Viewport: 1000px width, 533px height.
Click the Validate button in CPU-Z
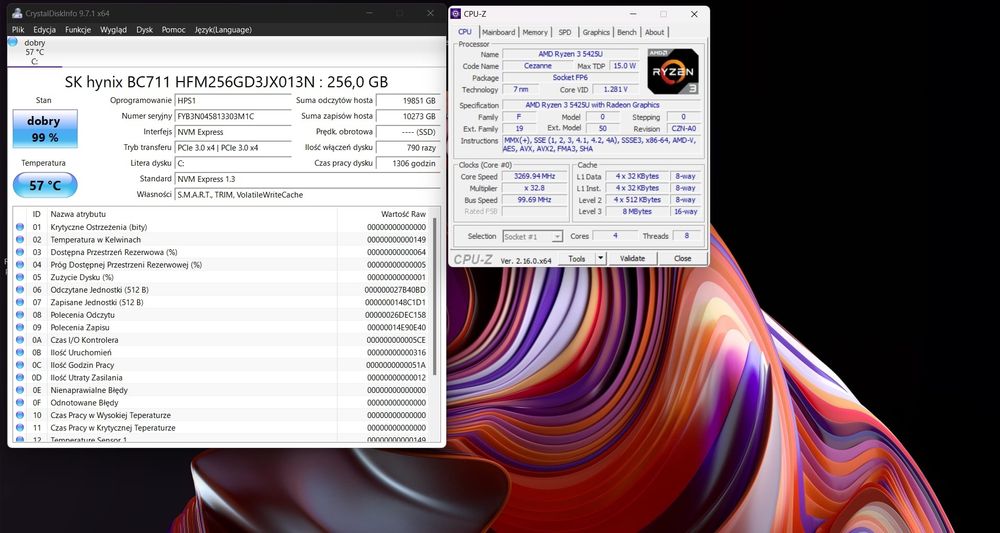click(632, 258)
